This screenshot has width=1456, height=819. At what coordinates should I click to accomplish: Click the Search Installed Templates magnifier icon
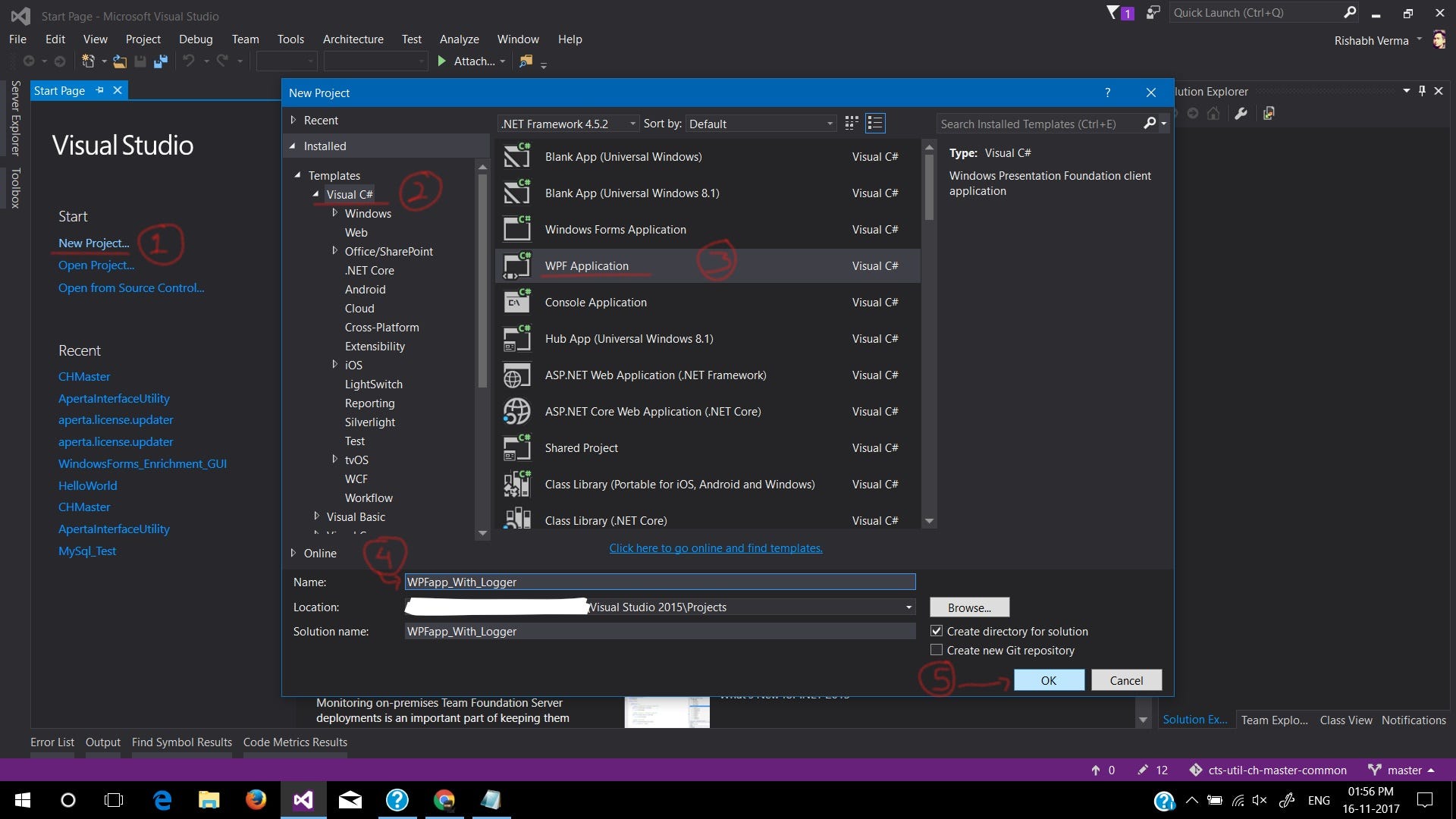(1150, 123)
